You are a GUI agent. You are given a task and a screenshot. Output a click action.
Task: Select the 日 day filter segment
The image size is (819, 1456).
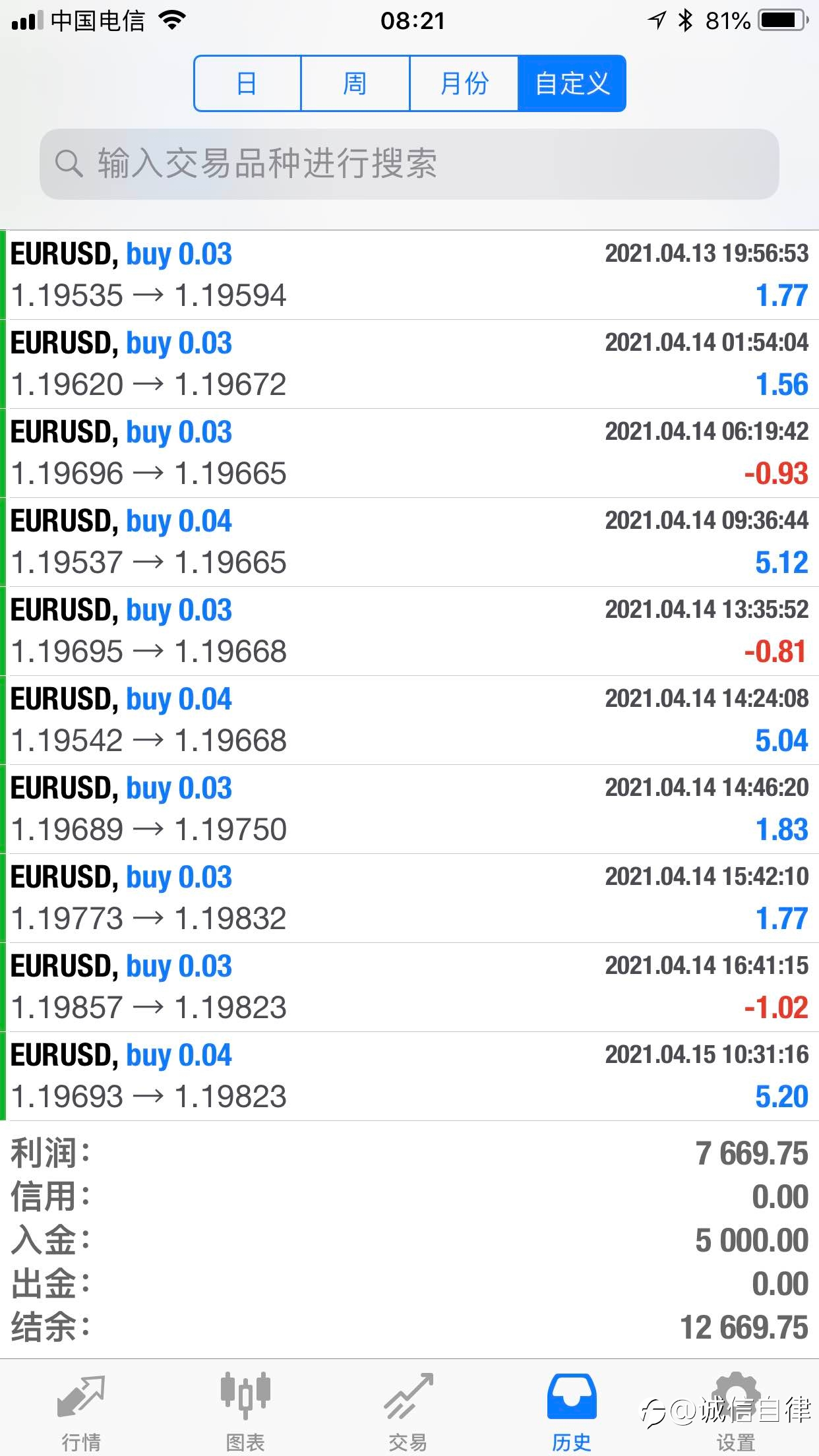click(247, 84)
